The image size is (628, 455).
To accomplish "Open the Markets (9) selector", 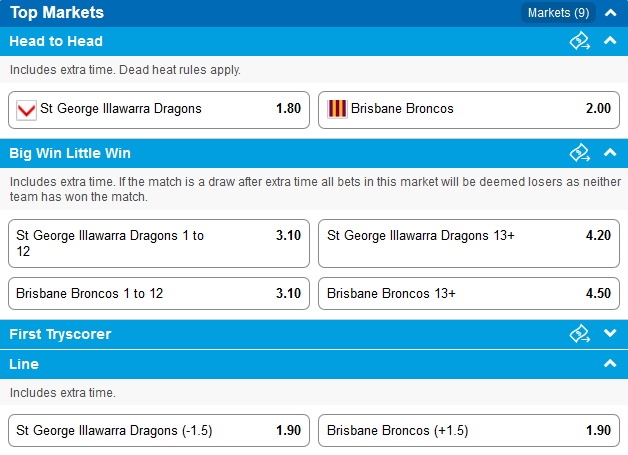I will 558,13.
